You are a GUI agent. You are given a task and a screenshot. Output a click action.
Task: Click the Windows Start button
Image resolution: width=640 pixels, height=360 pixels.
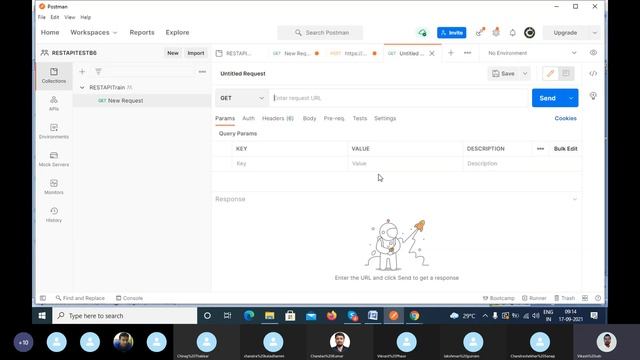click(42, 316)
